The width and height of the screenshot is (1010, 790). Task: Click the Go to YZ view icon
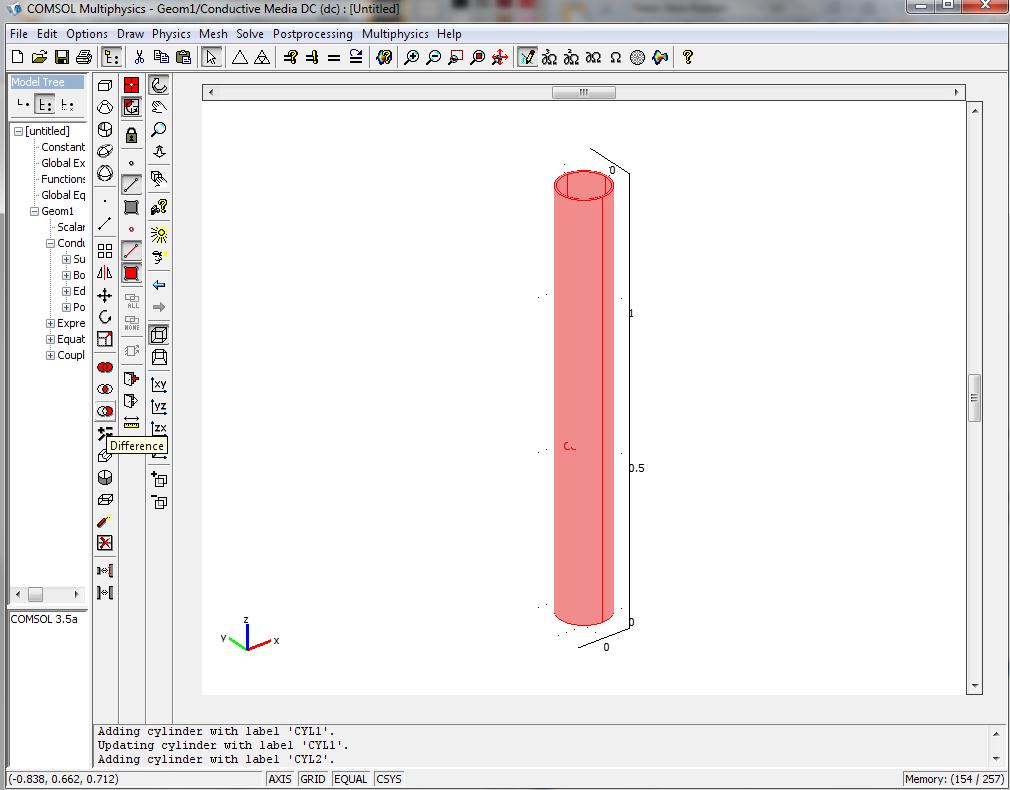pyautogui.click(x=159, y=406)
